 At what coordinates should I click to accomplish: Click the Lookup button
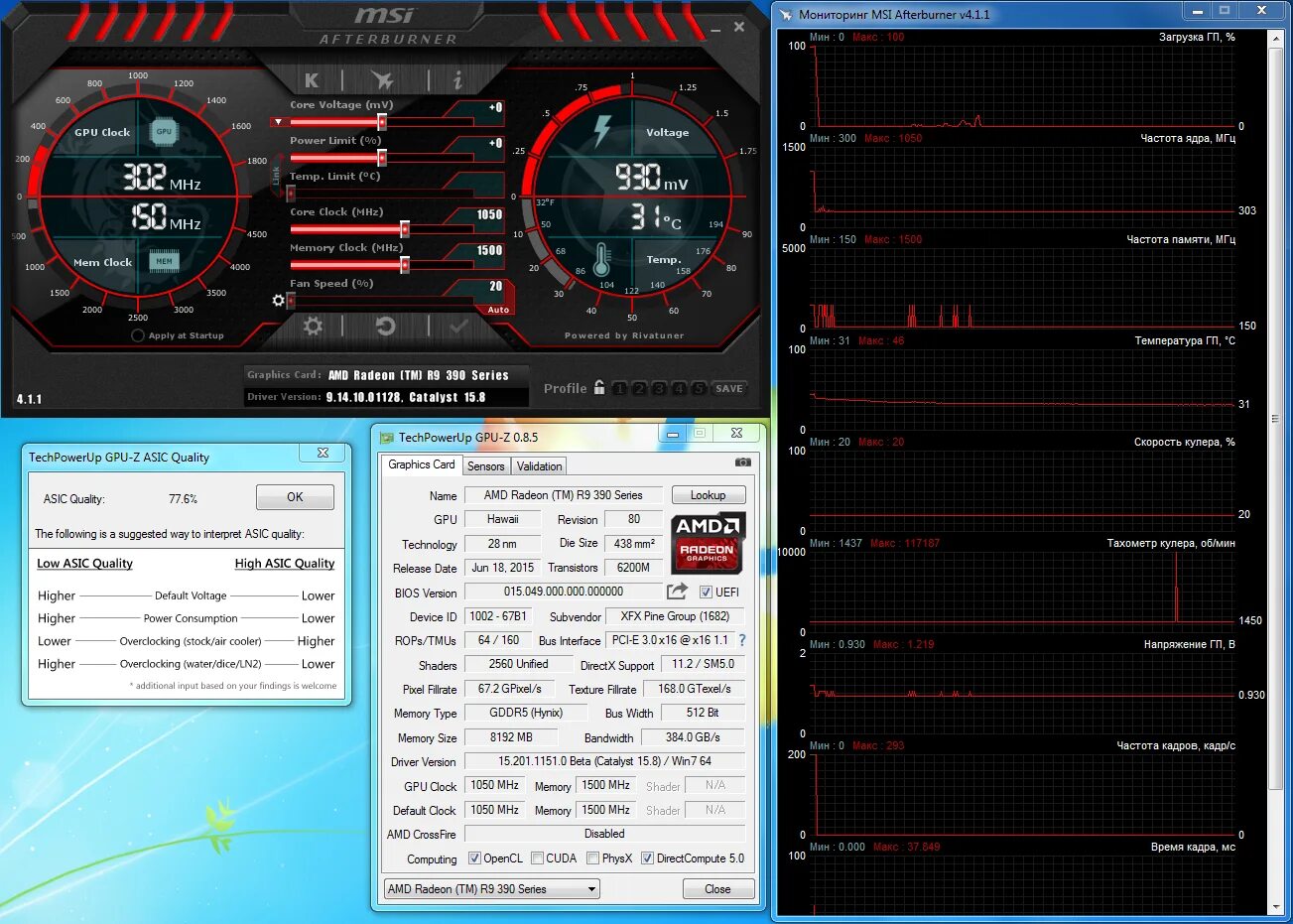709,494
